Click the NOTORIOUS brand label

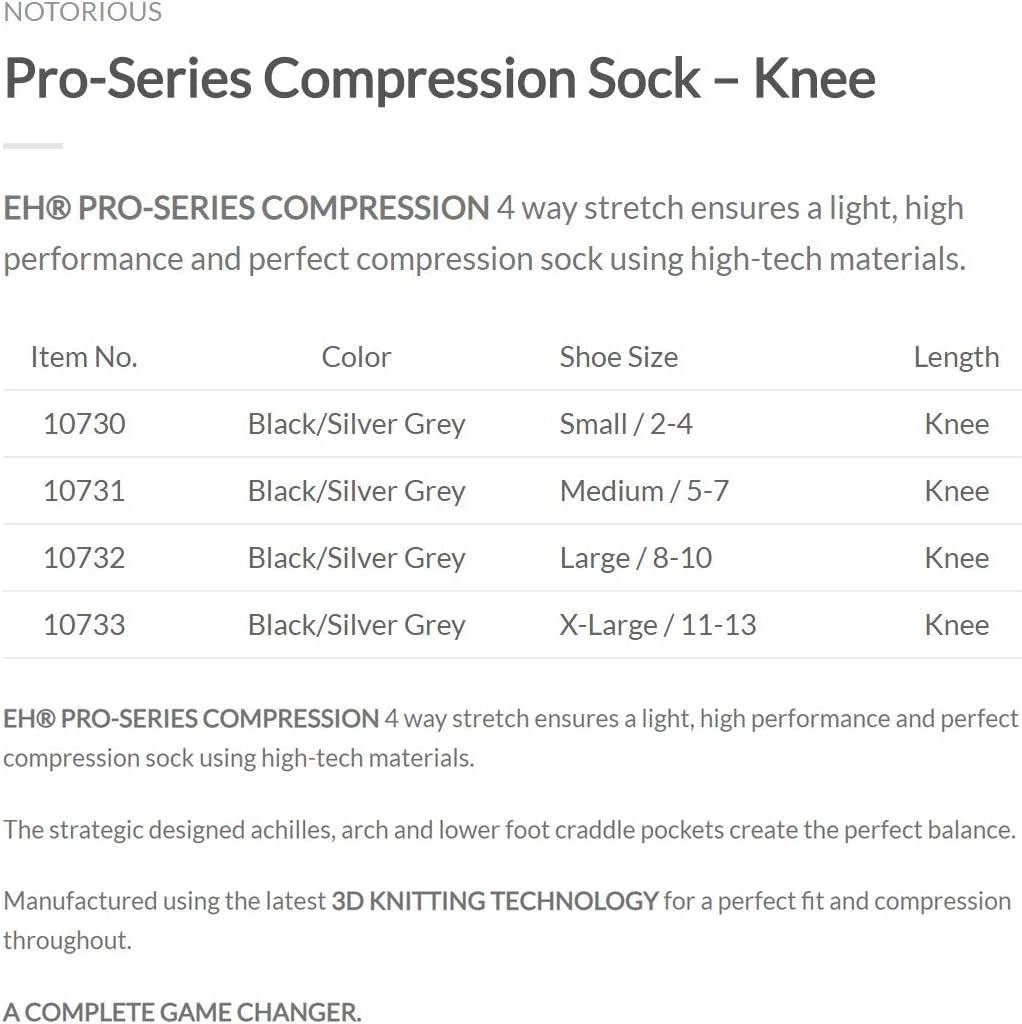(x=83, y=13)
